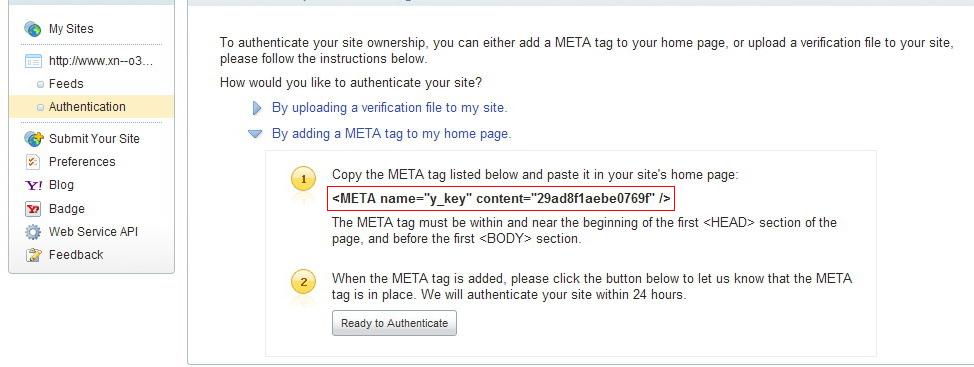The image size is (974, 367).
Task: Open the Feeds sidebar item
Action: pos(66,84)
